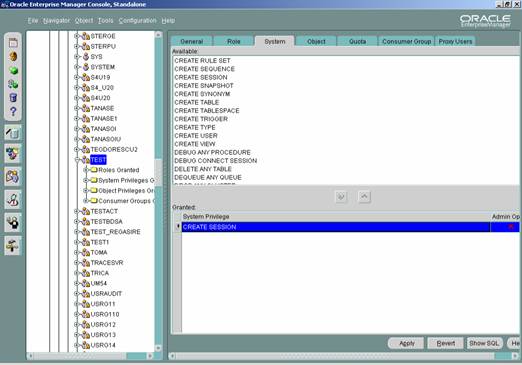
Task: Expand the Roles Granted folder
Action: 86,170
